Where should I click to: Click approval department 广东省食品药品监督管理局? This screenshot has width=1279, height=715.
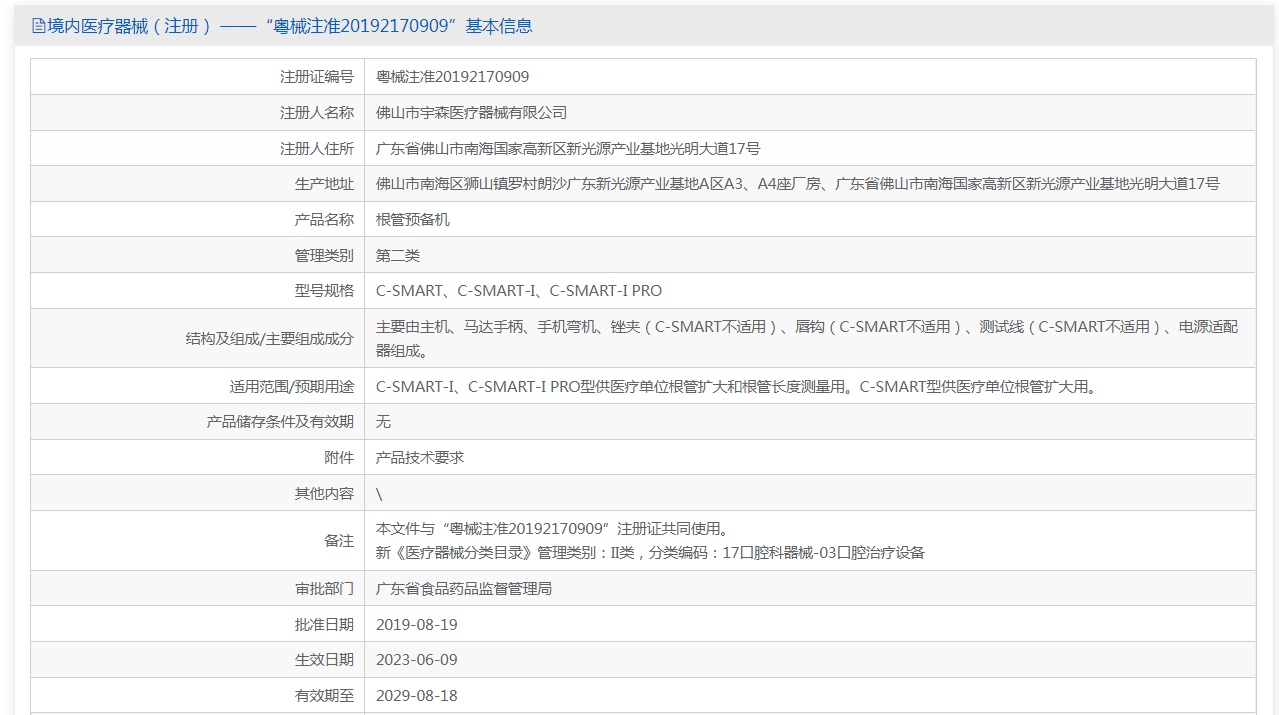(463, 589)
